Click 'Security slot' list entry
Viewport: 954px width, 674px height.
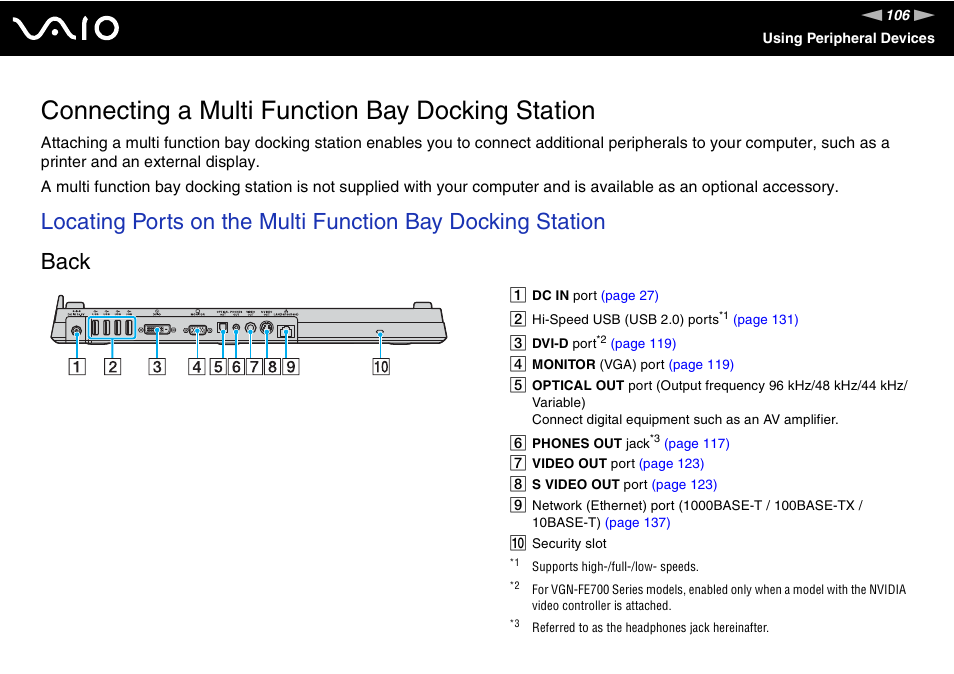[x=569, y=544]
